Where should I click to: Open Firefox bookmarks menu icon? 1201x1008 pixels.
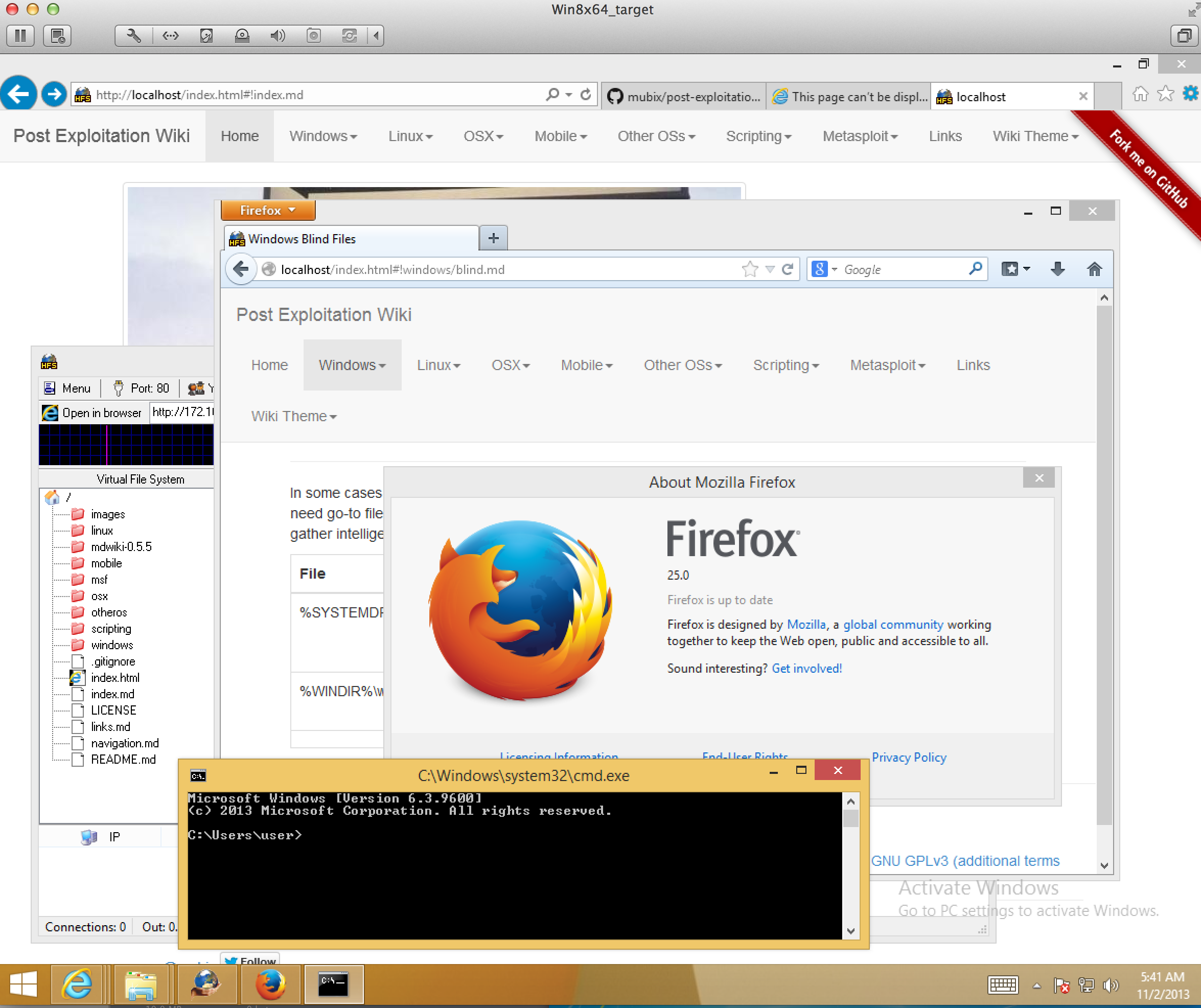(1015, 269)
